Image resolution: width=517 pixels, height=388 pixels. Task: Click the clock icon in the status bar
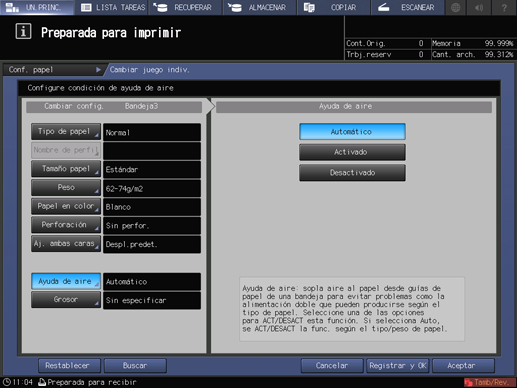(x=6, y=382)
